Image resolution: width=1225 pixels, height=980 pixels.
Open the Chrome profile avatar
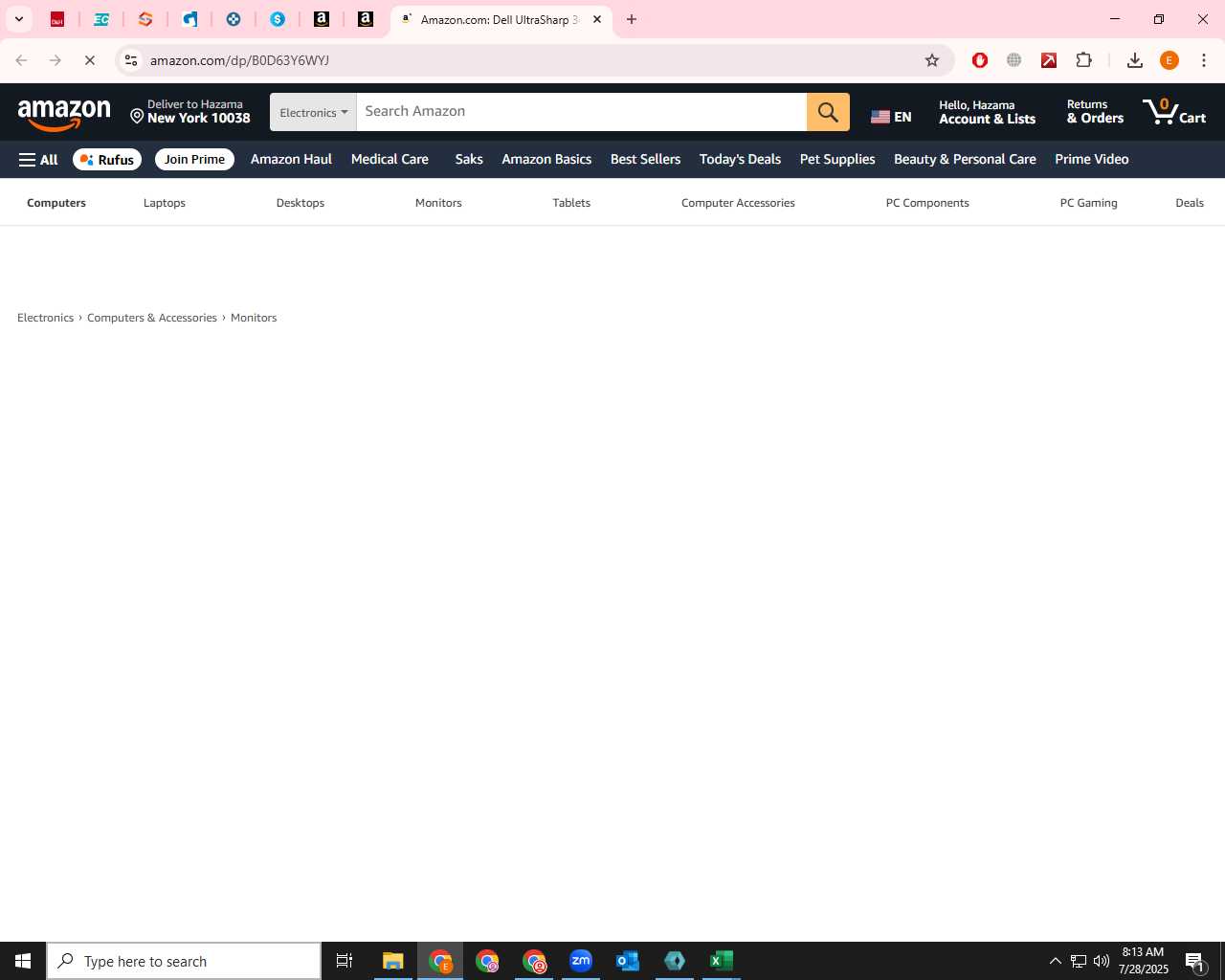tap(1169, 60)
